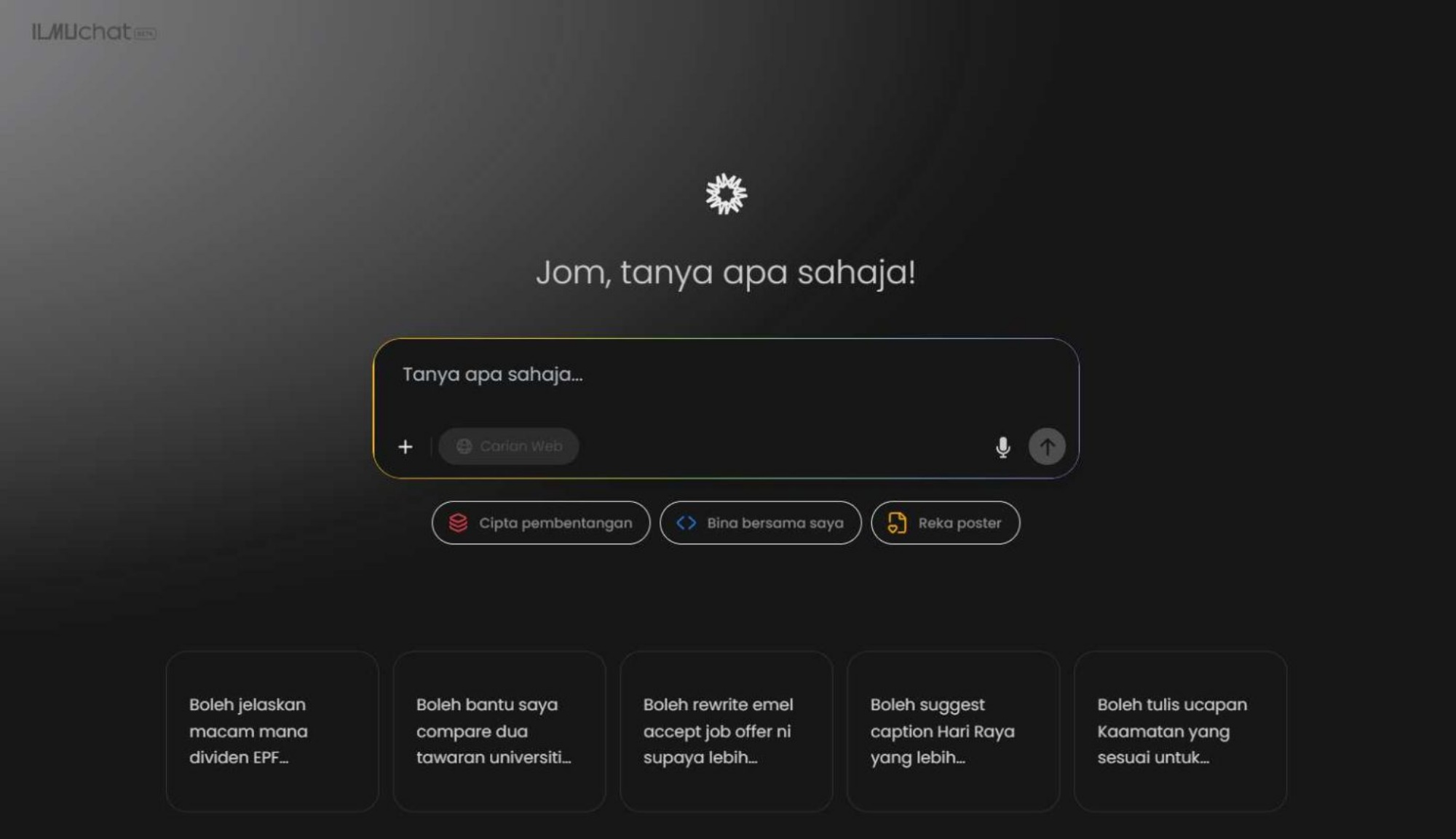Click the red stack icon on Cipta pembentangan
1456x839 pixels.
click(x=458, y=523)
